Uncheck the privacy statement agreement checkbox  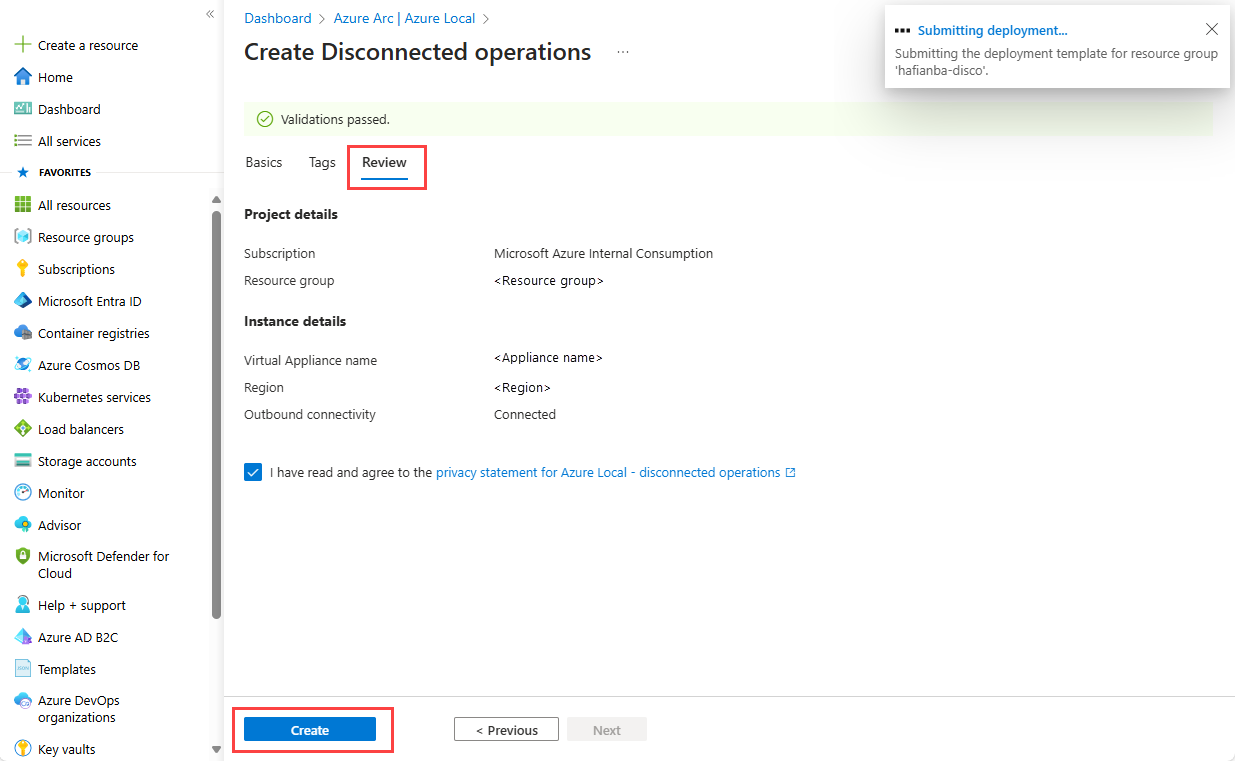(x=253, y=472)
